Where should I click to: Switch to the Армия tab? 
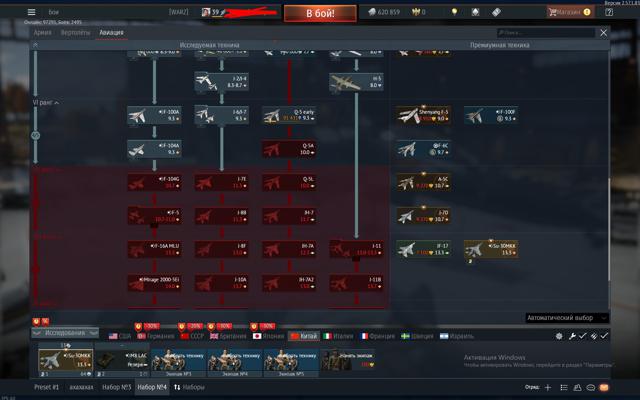(42, 33)
